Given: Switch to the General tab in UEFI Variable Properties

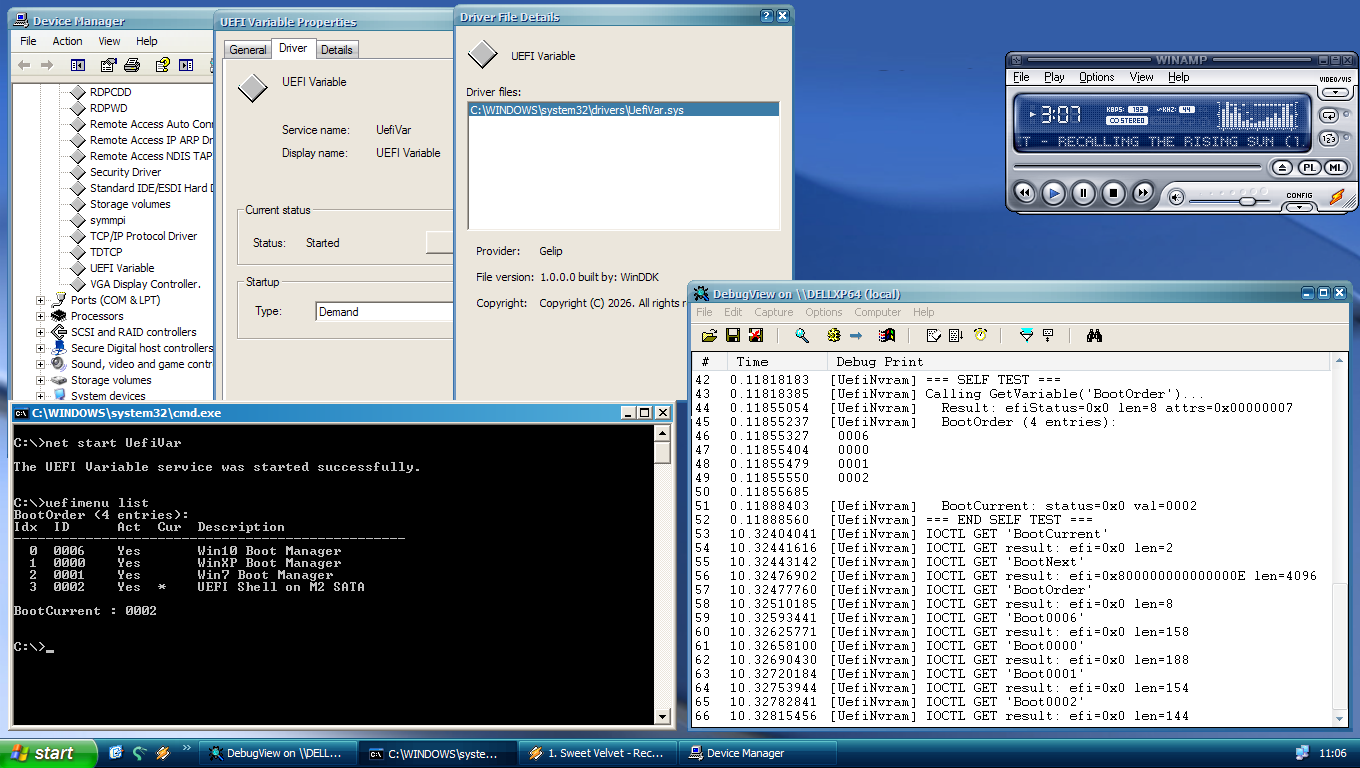Looking at the screenshot, I should click(x=248, y=50).
